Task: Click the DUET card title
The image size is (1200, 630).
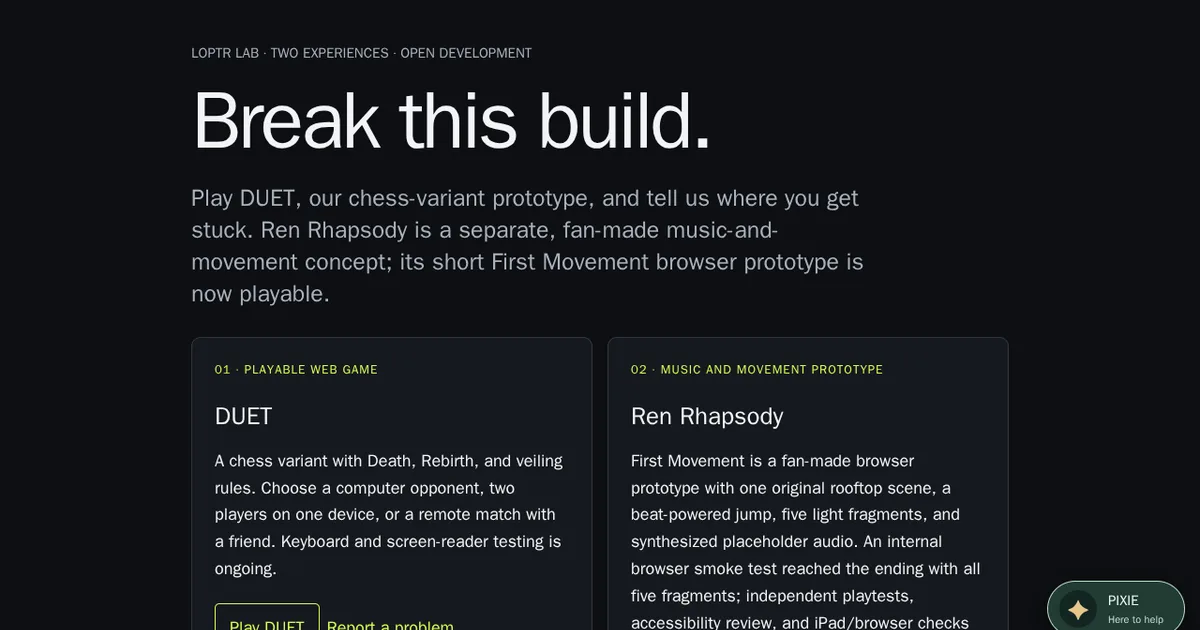Action: coord(243,416)
